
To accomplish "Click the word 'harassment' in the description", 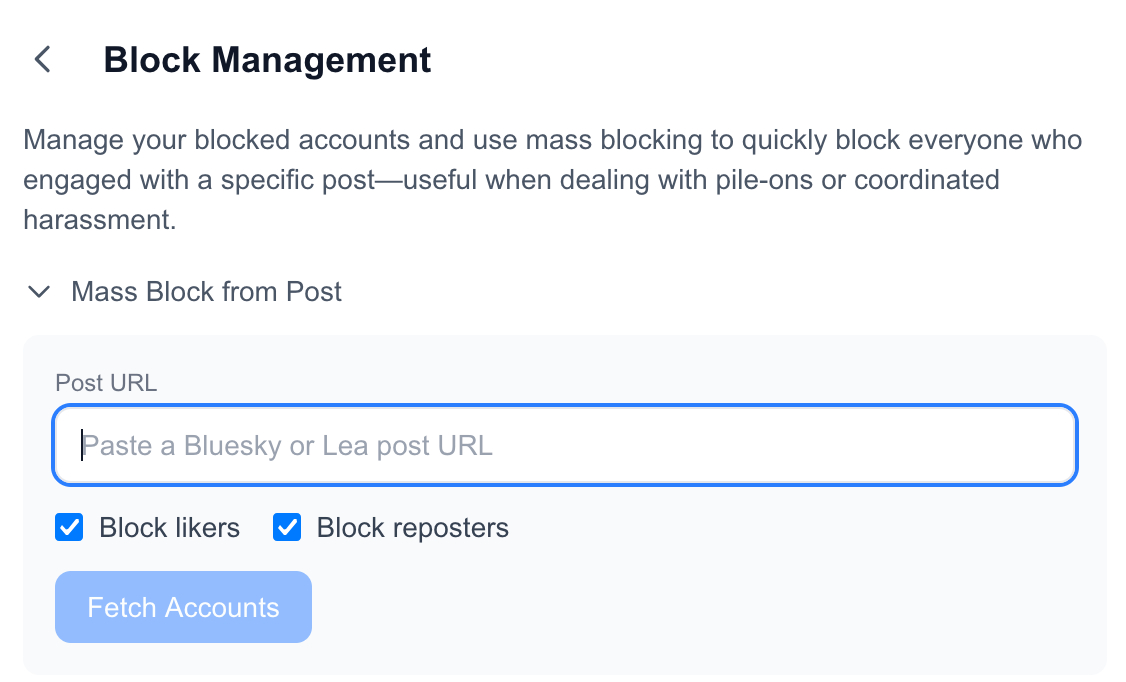I will [99, 220].
